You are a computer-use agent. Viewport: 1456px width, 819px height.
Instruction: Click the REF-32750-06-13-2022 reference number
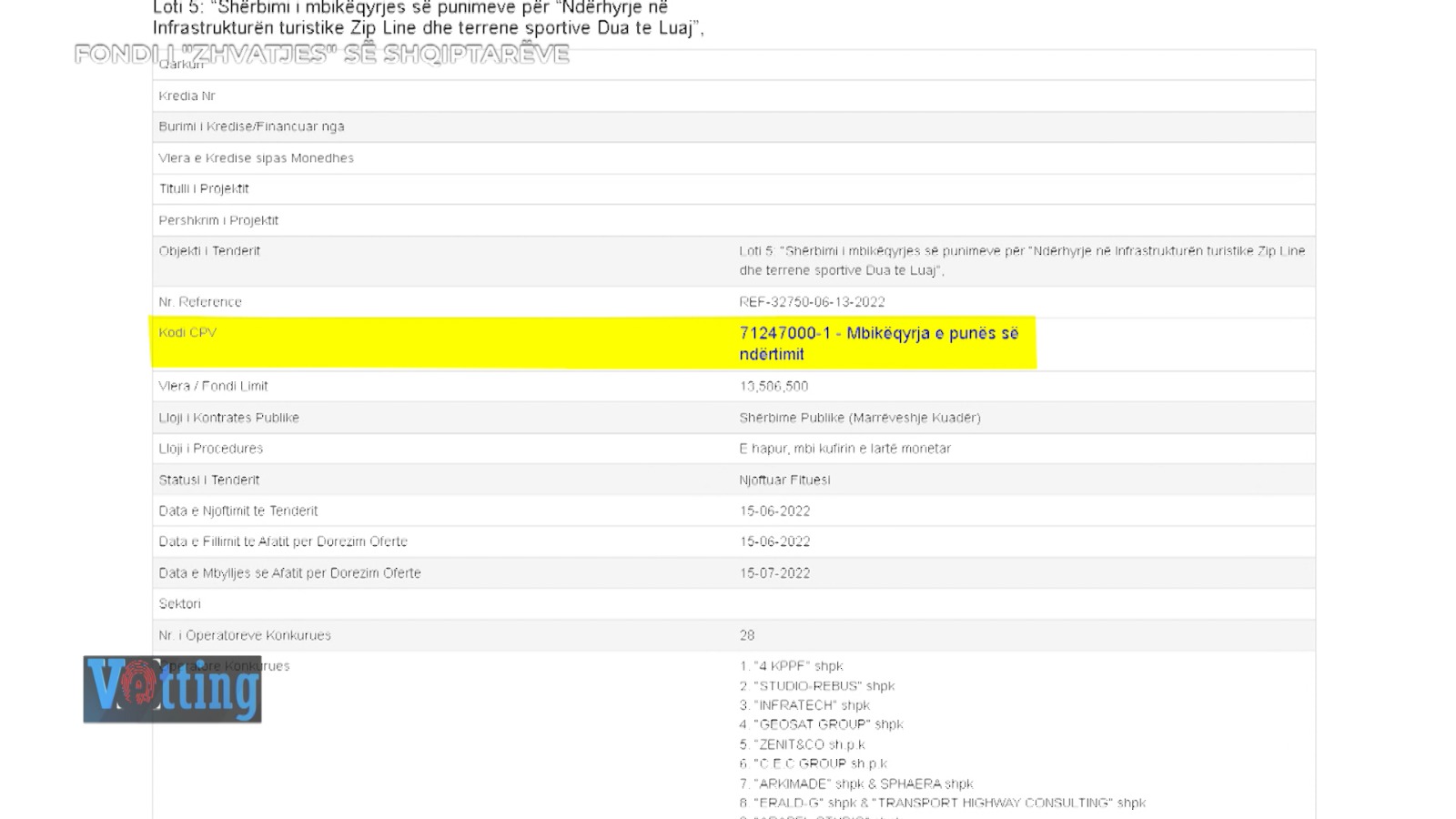point(812,302)
